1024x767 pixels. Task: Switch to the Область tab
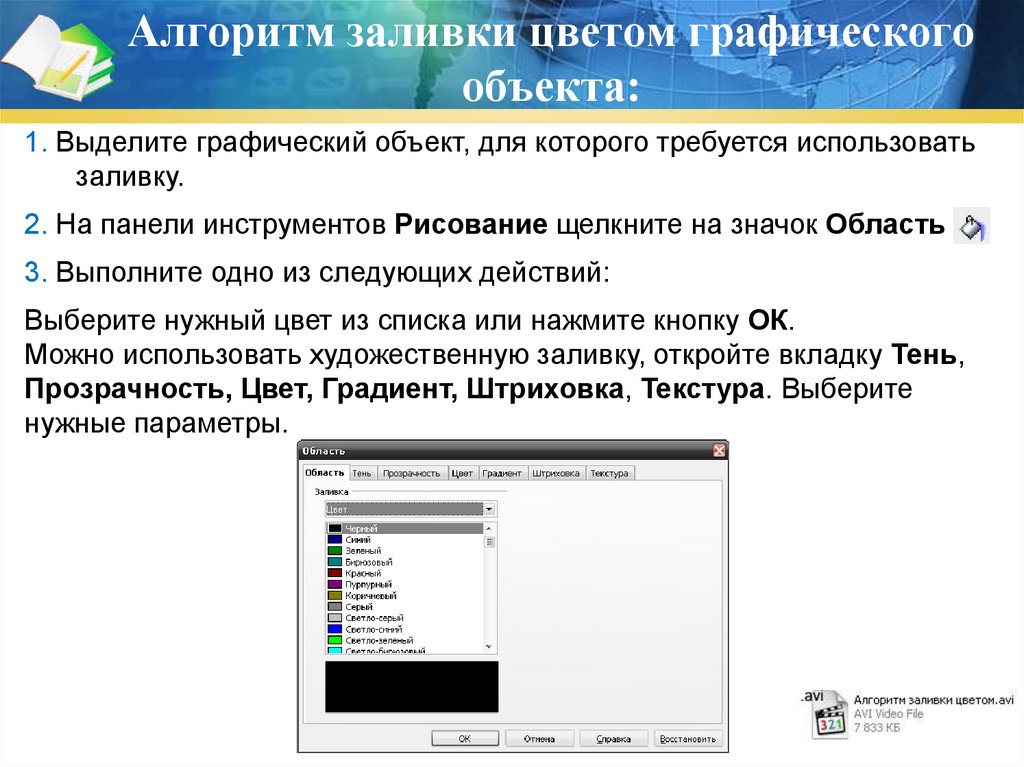click(x=324, y=472)
